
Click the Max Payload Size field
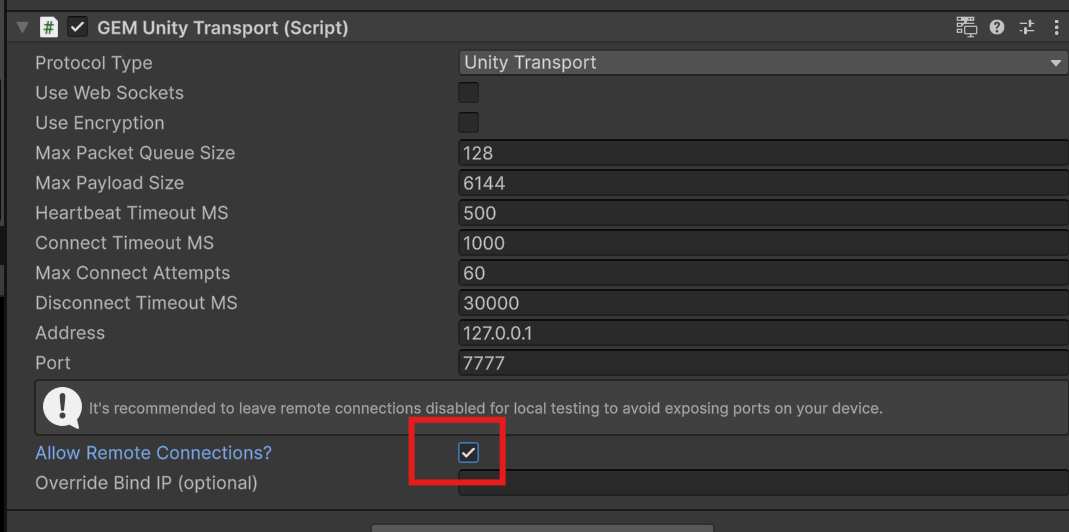point(763,183)
